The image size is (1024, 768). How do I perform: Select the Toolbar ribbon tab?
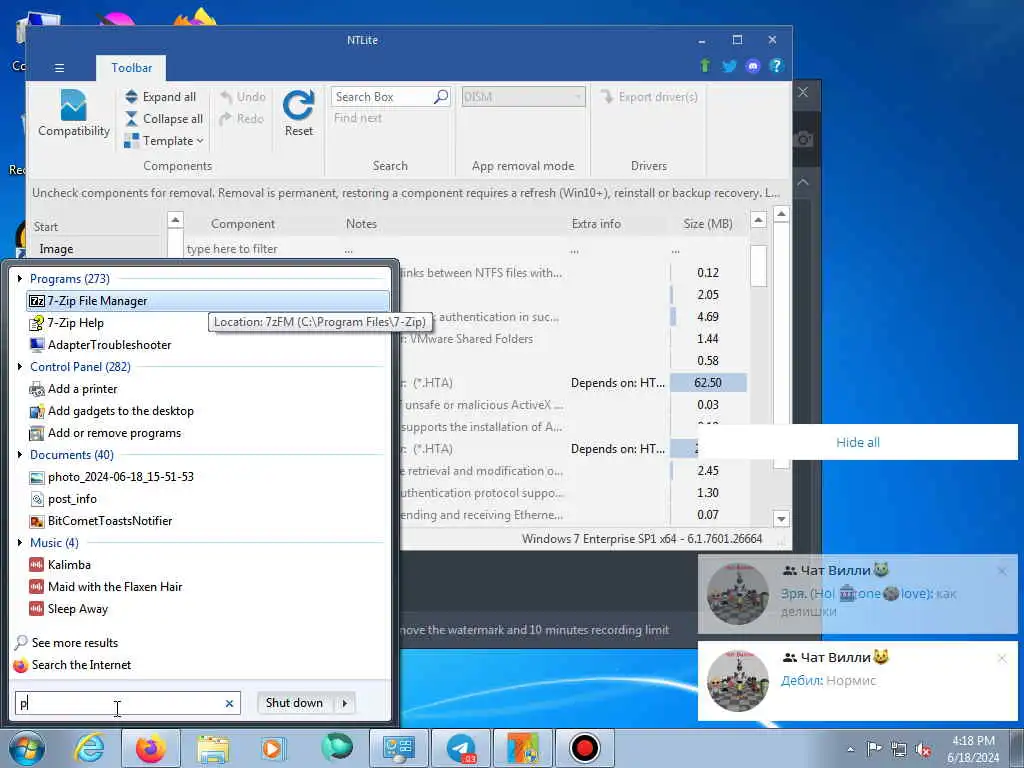pos(131,68)
